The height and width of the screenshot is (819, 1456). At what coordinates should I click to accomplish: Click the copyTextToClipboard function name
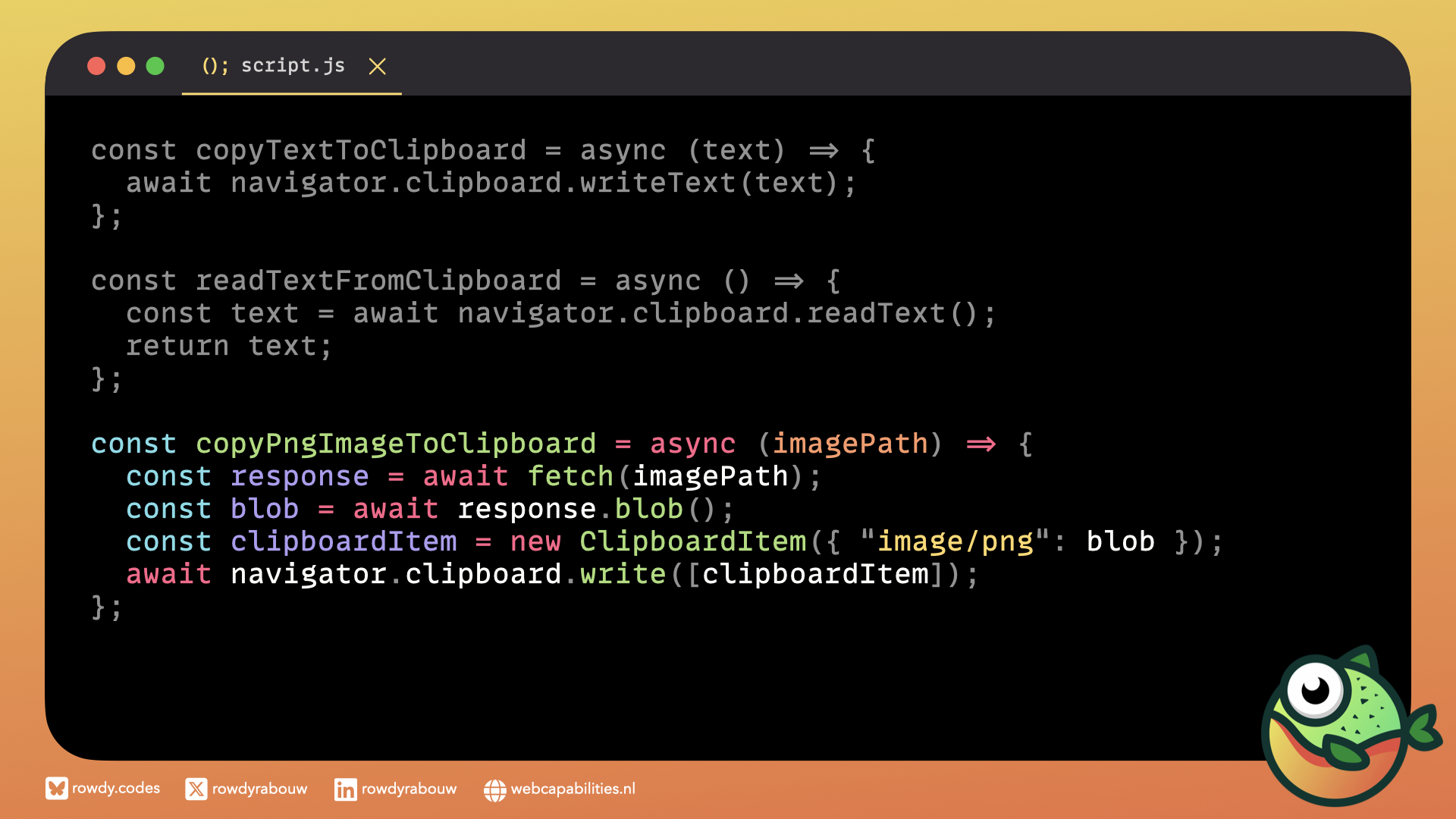[361, 150]
